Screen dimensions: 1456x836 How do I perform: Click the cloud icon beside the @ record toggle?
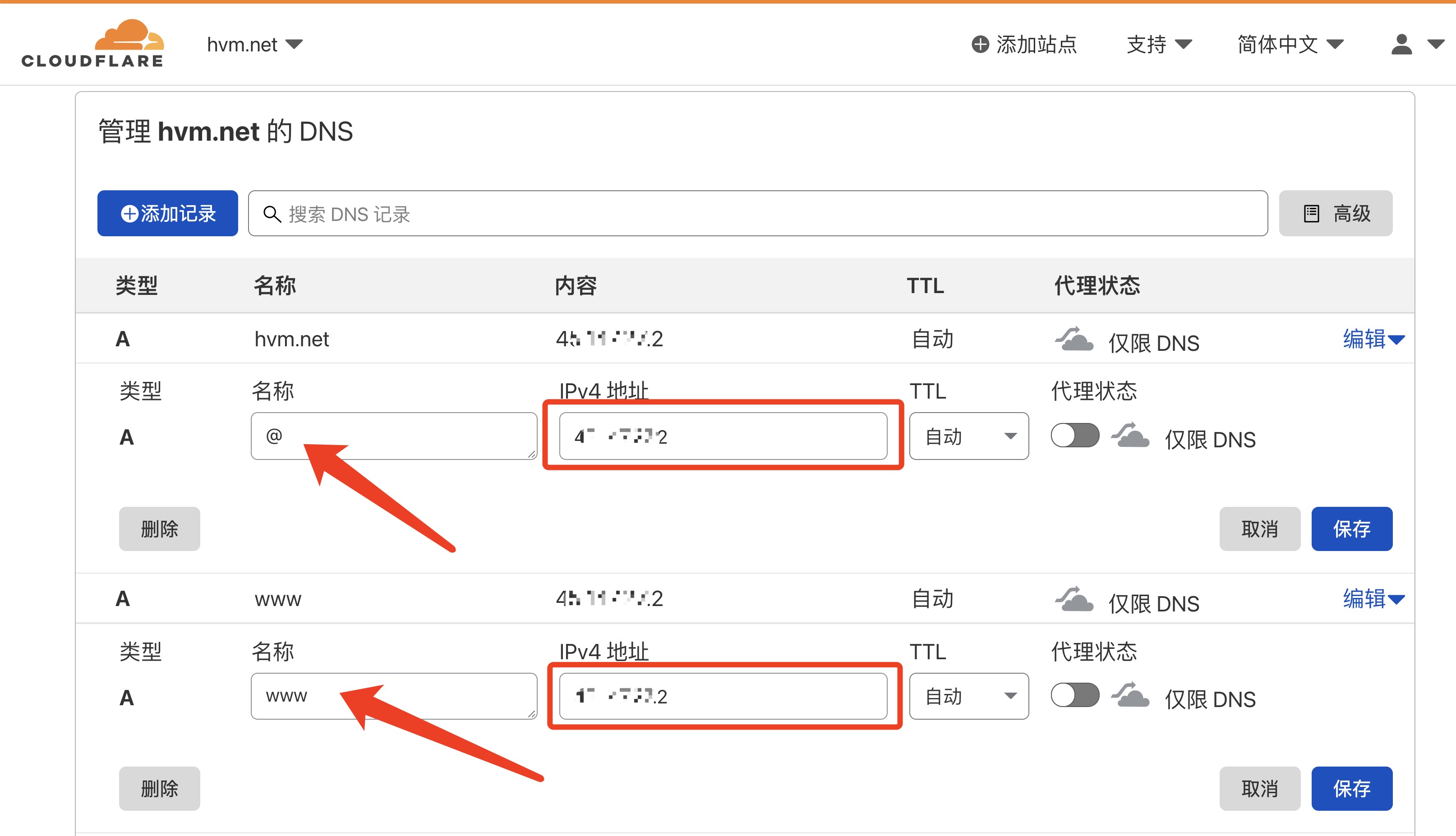coord(1130,436)
